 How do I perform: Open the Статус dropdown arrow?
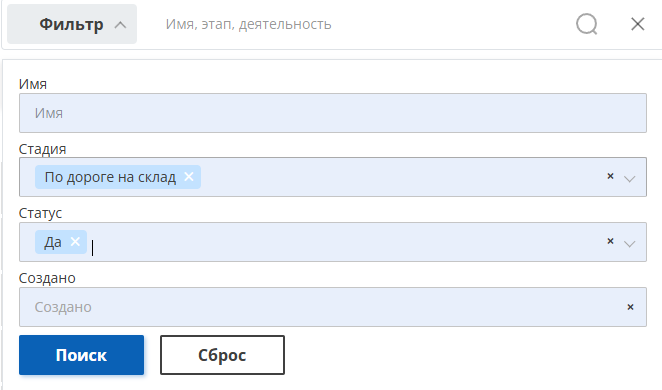629,244
